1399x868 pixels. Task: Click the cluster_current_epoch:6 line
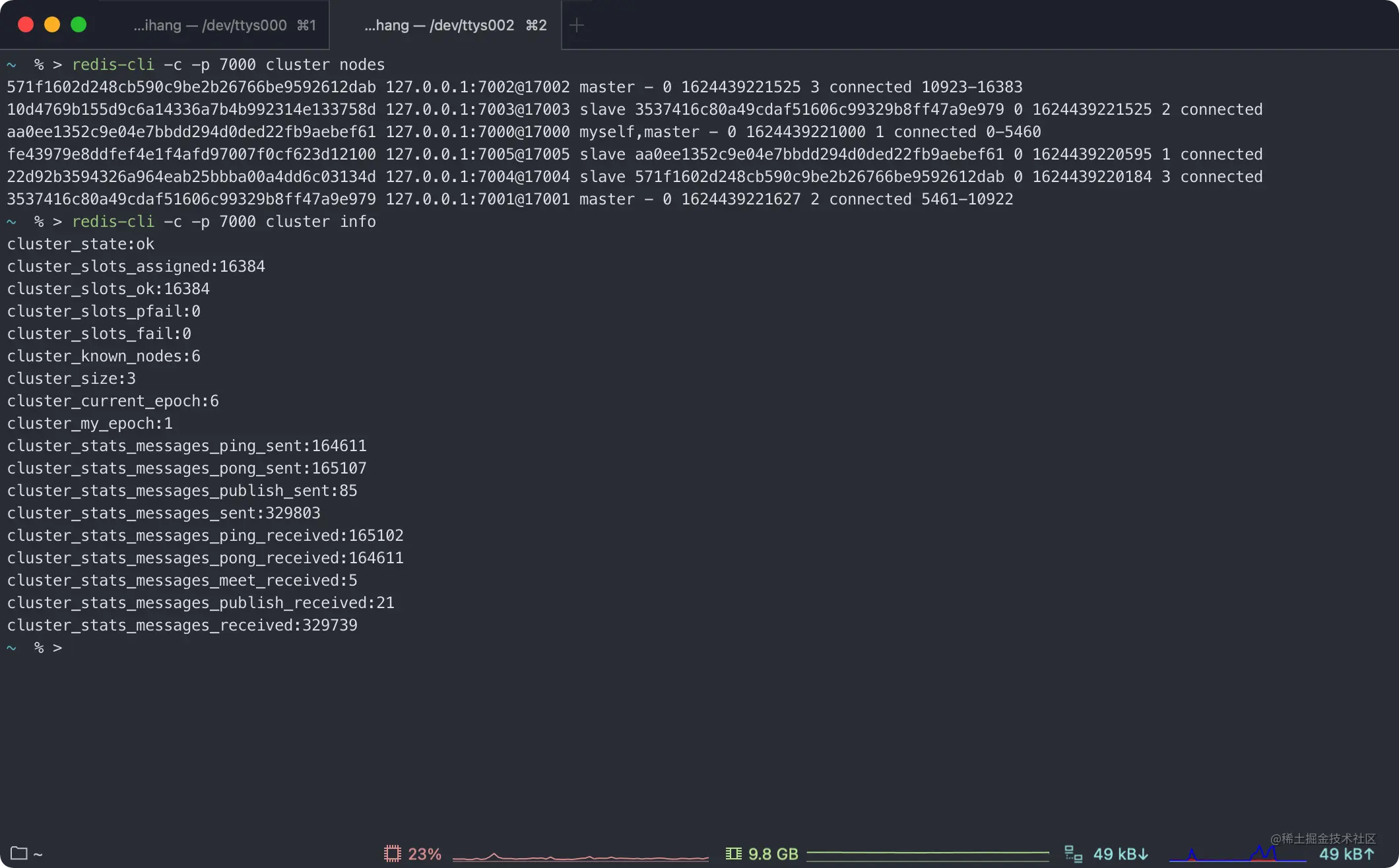click(x=113, y=401)
